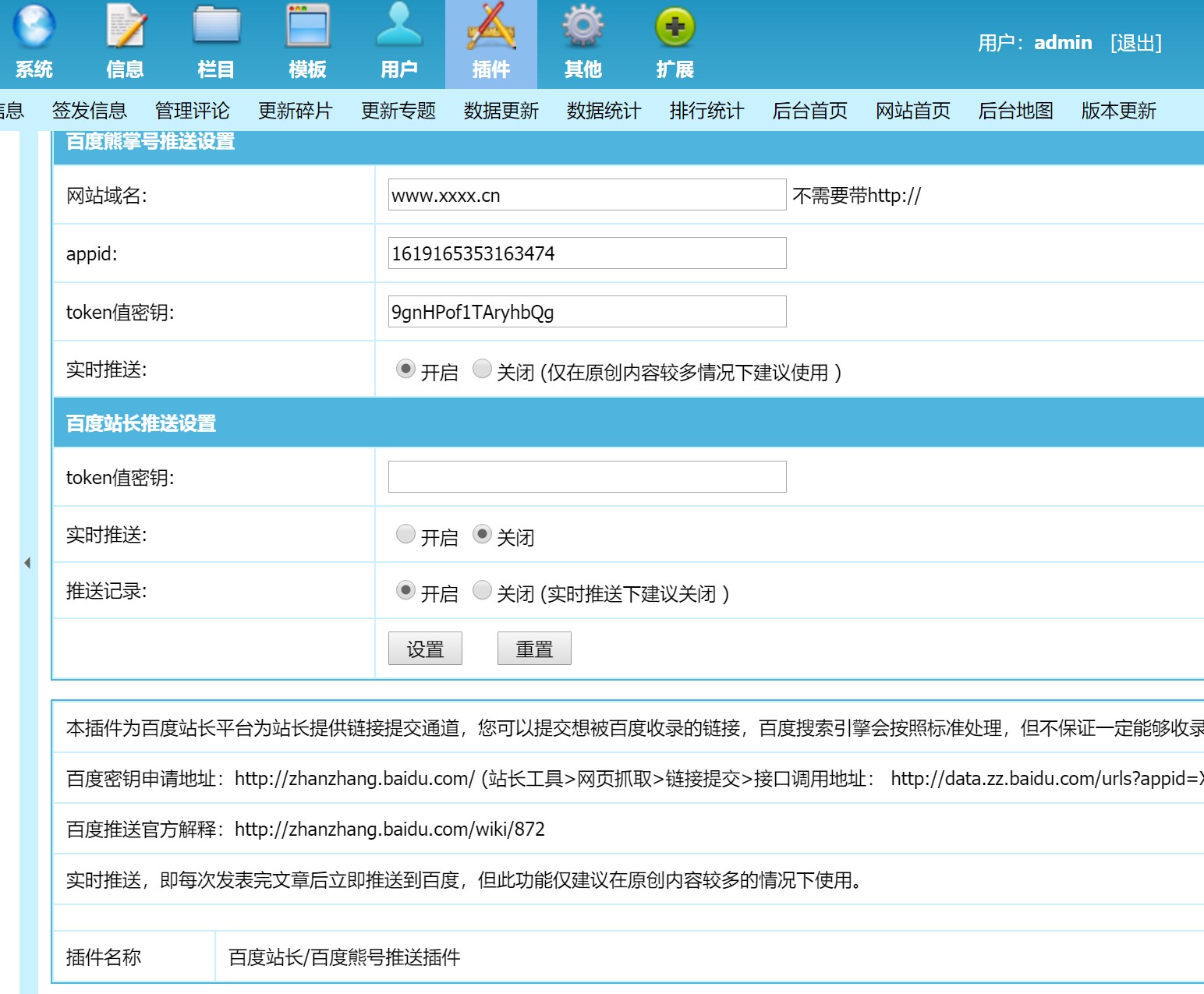Open the 扩展 green plus icon
The width and height of the screenshot is (1204, 994).
click(675, 27)
